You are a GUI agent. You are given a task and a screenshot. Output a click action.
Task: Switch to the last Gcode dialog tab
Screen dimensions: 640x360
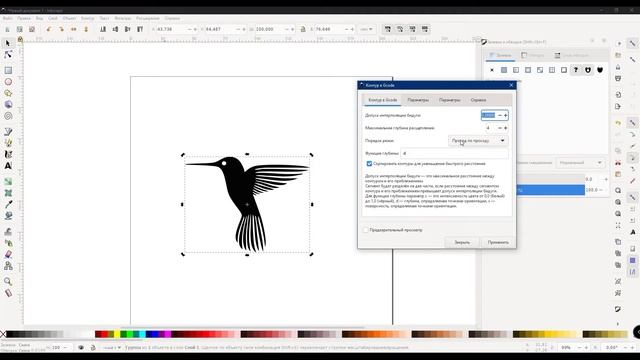pos(478,100)
